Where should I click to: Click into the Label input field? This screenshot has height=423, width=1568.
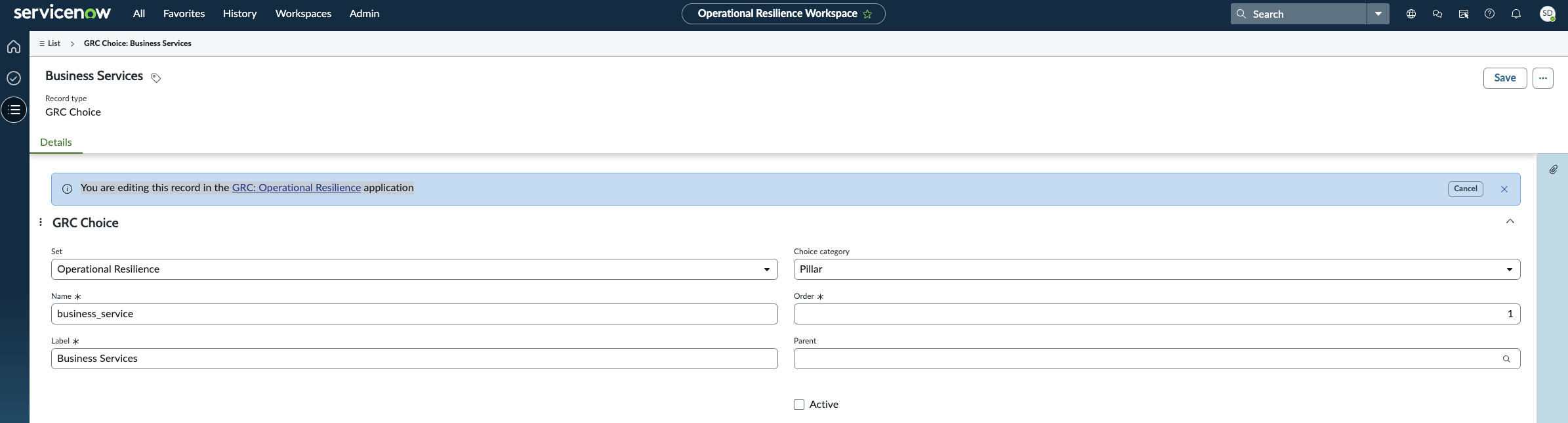pyautogui.click(x=415, y=359)
